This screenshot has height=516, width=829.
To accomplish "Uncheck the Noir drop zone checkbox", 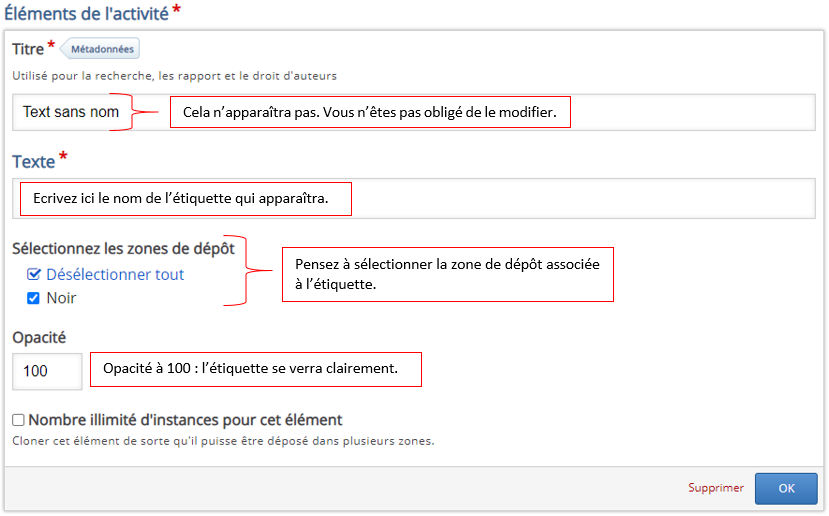I will coord(33,298).
